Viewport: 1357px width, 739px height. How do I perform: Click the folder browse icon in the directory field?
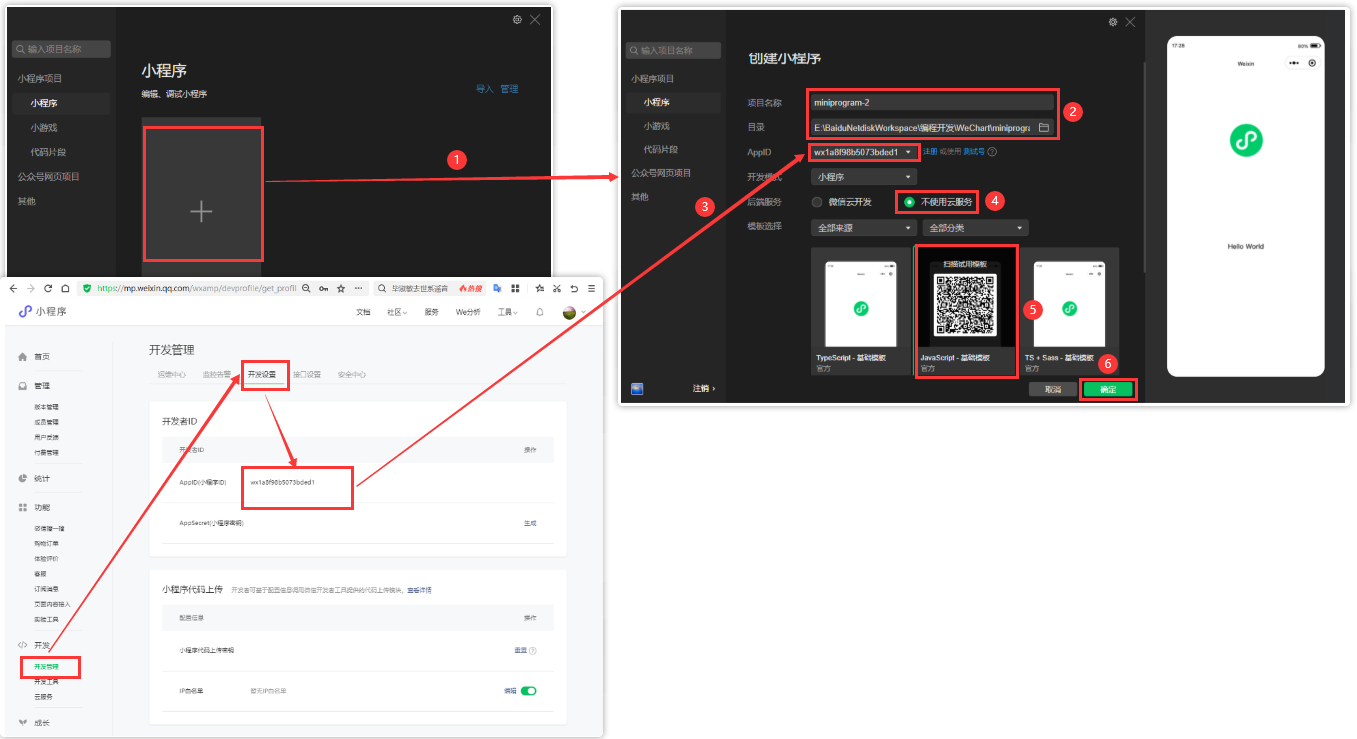1043,128
